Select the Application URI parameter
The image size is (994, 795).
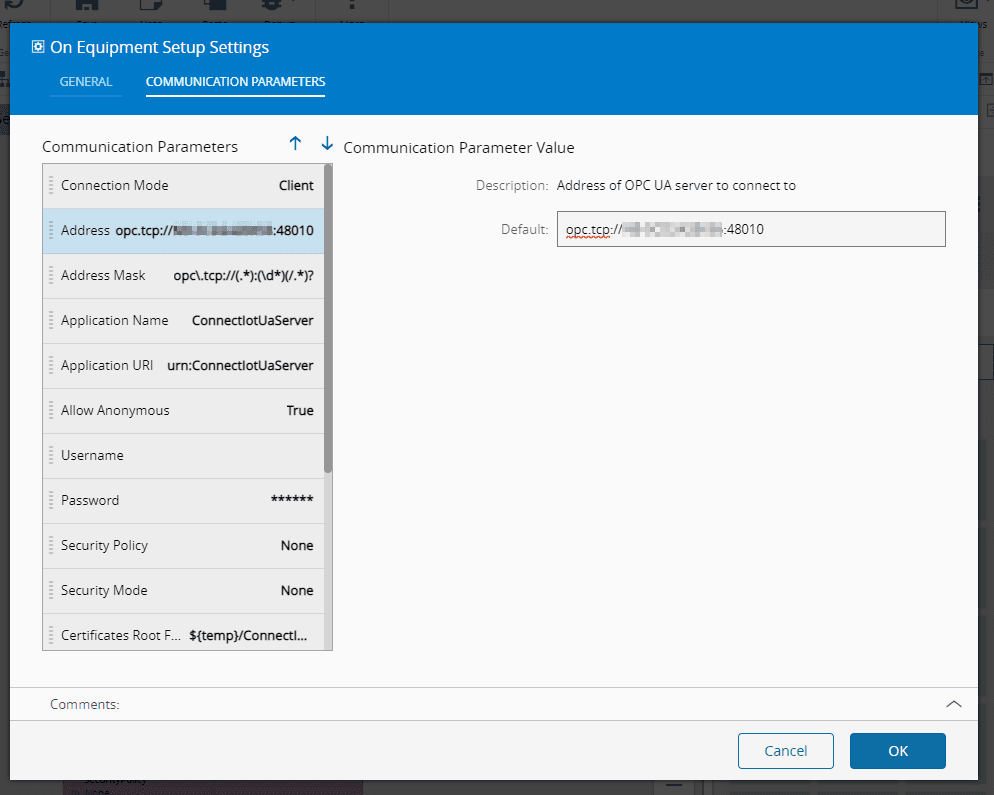click(187, 365)
